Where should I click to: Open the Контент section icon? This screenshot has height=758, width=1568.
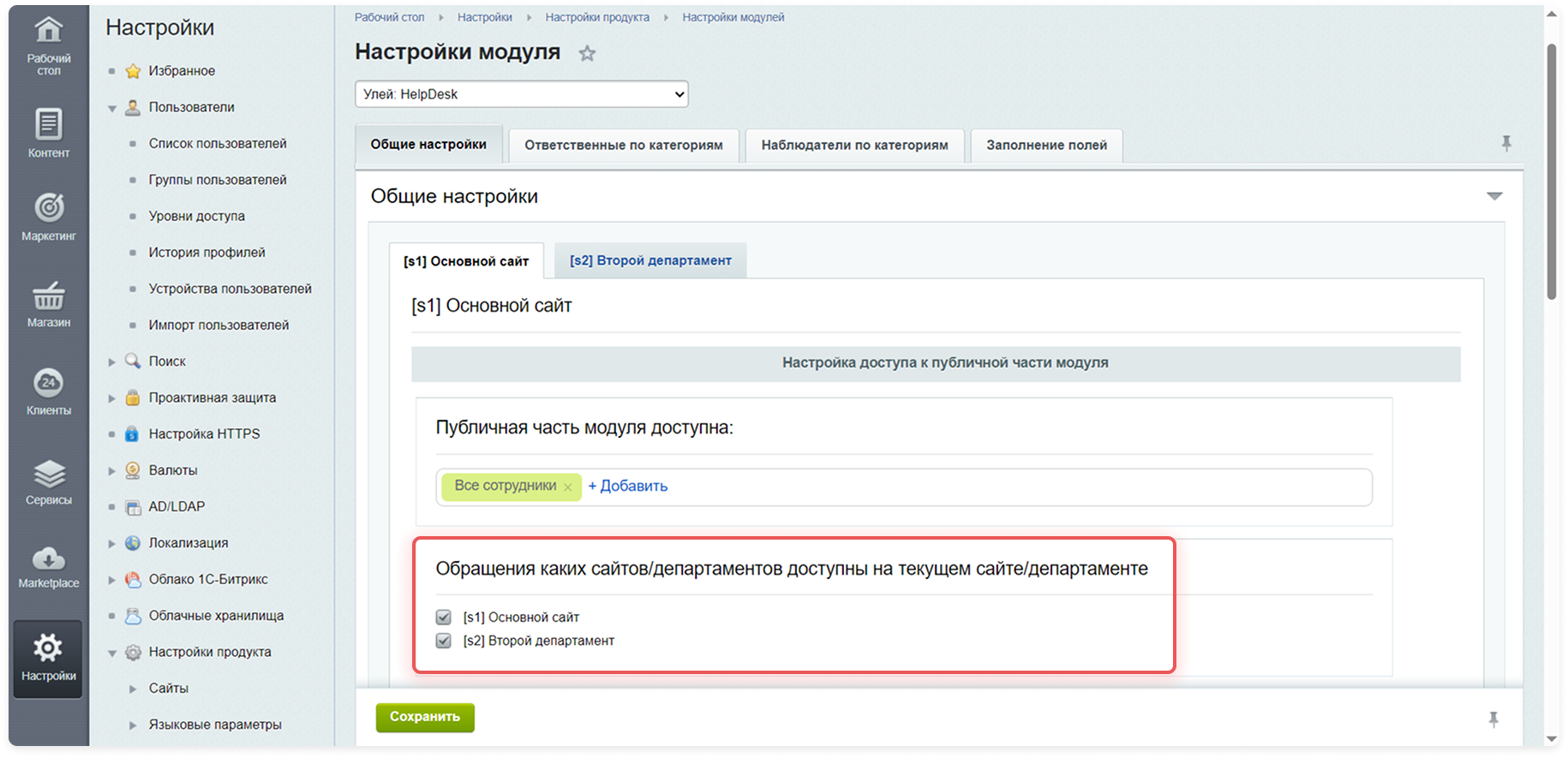click(49, 125)
